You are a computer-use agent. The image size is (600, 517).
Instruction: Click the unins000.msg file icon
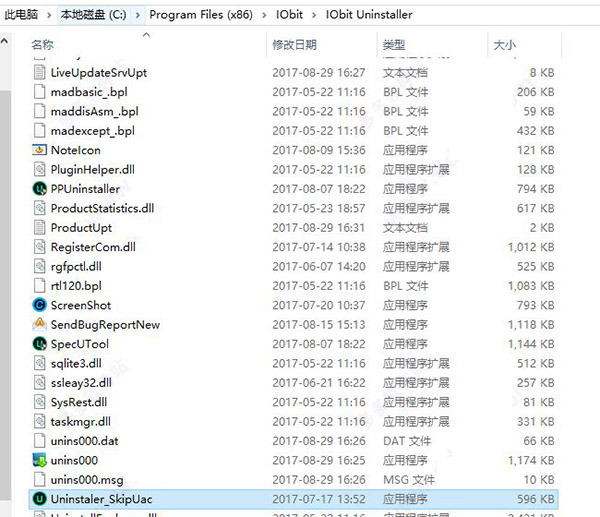pyautogui.click(x=39, y=479)
